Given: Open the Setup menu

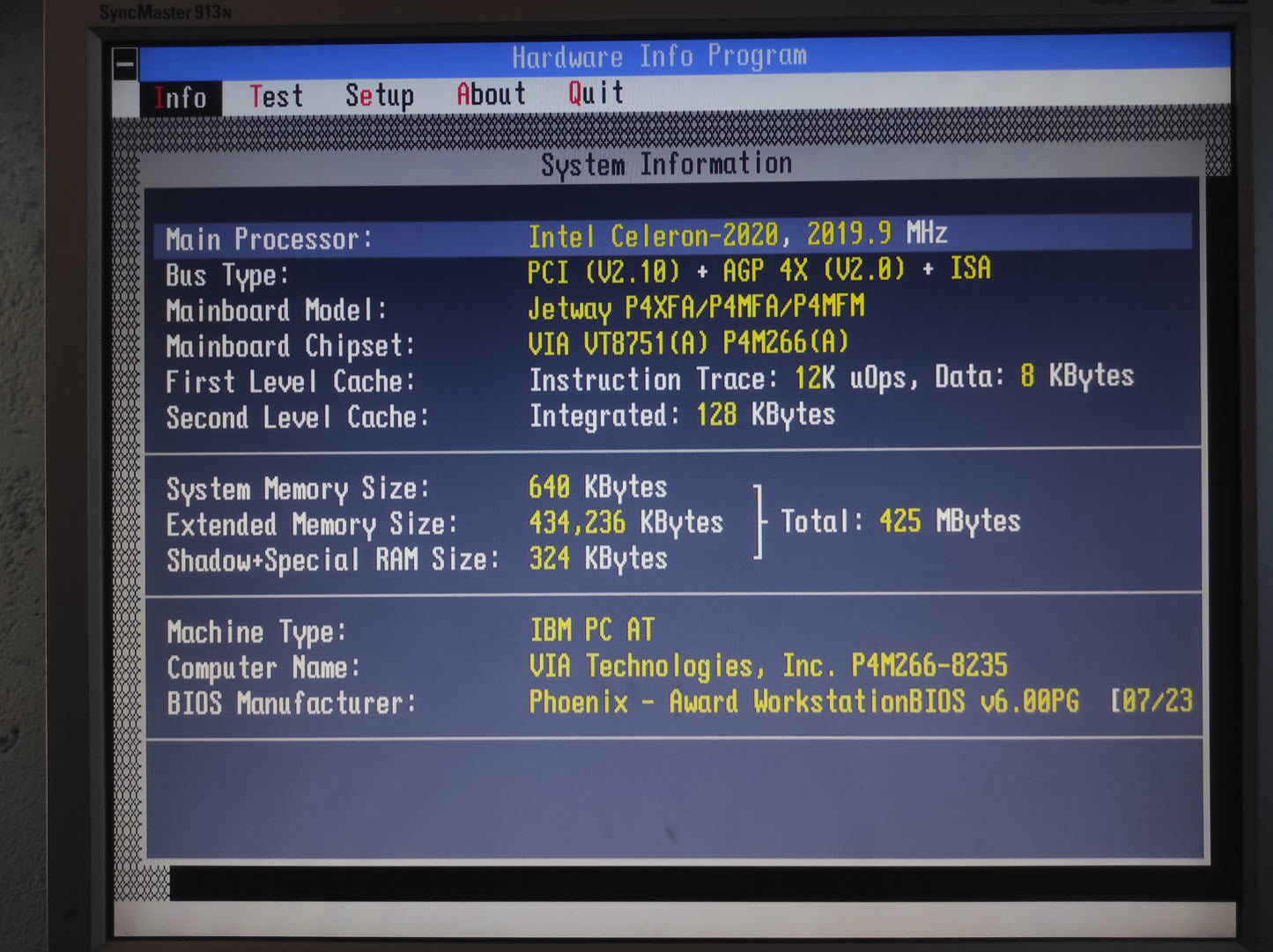Looking at the screenshot, I should (x=380, y=95).
